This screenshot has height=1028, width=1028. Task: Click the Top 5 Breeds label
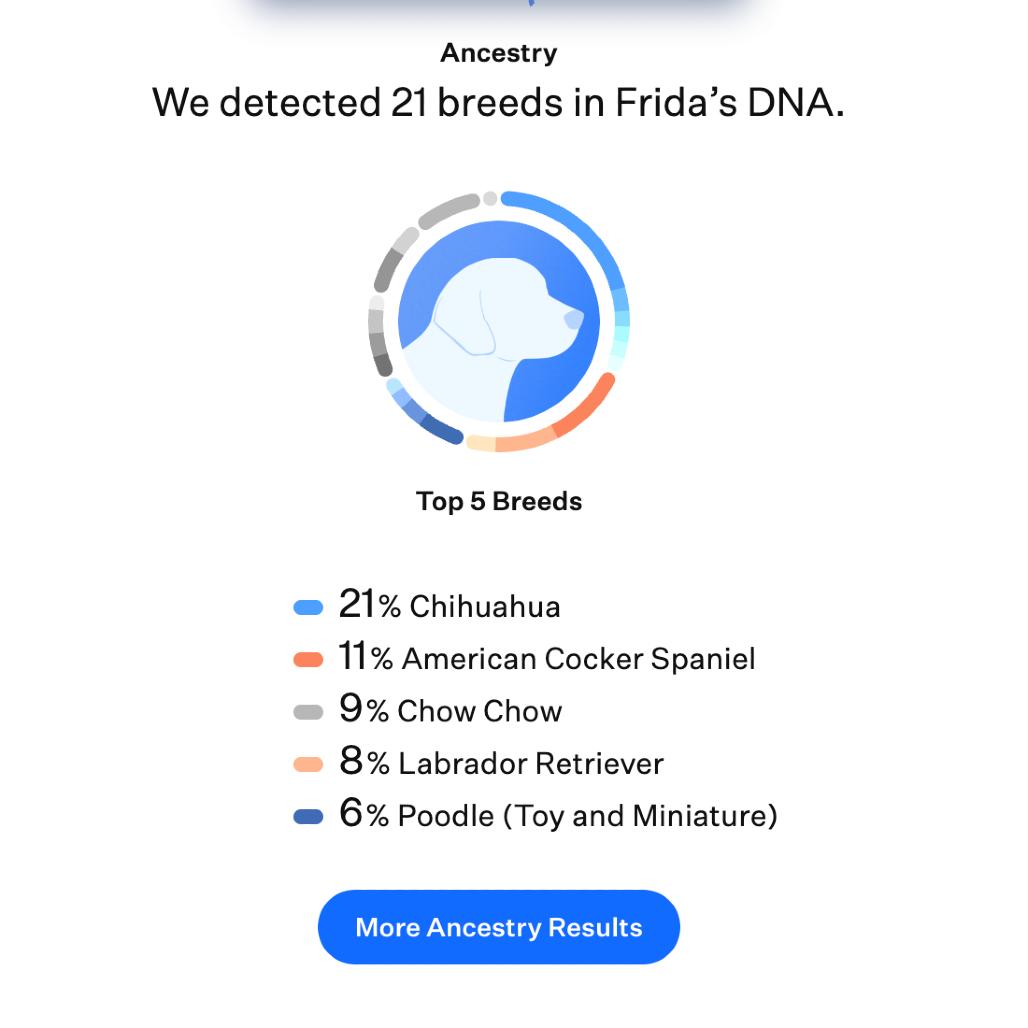pos(499,501)
